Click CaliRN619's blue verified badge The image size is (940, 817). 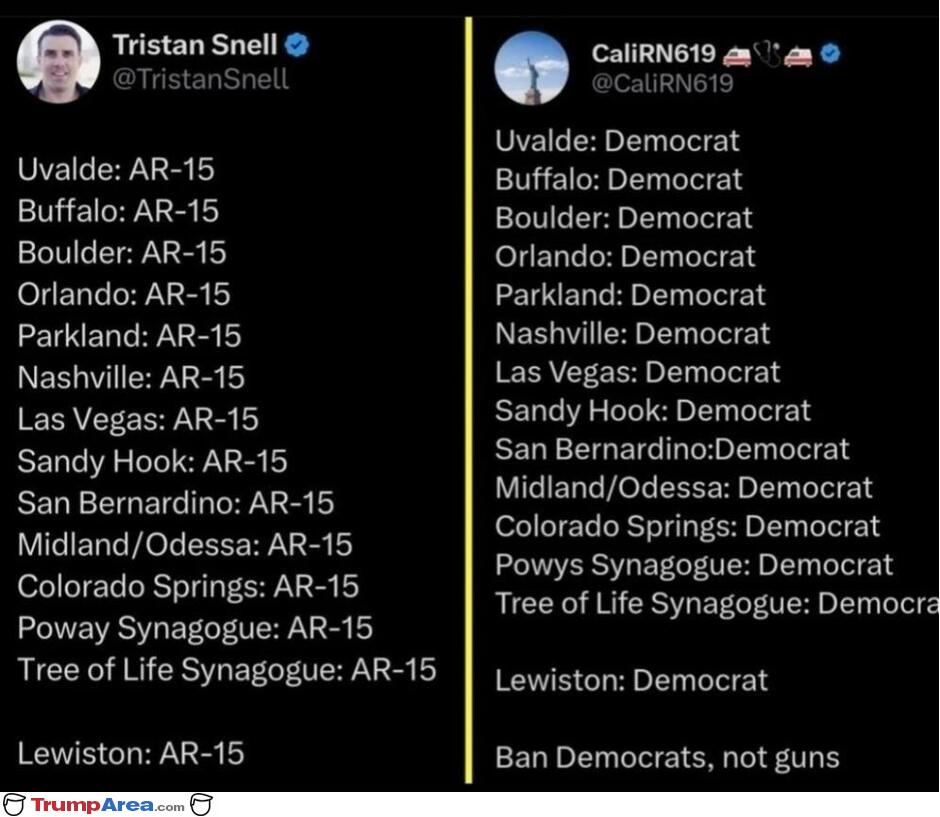click(x=830, y=53)
